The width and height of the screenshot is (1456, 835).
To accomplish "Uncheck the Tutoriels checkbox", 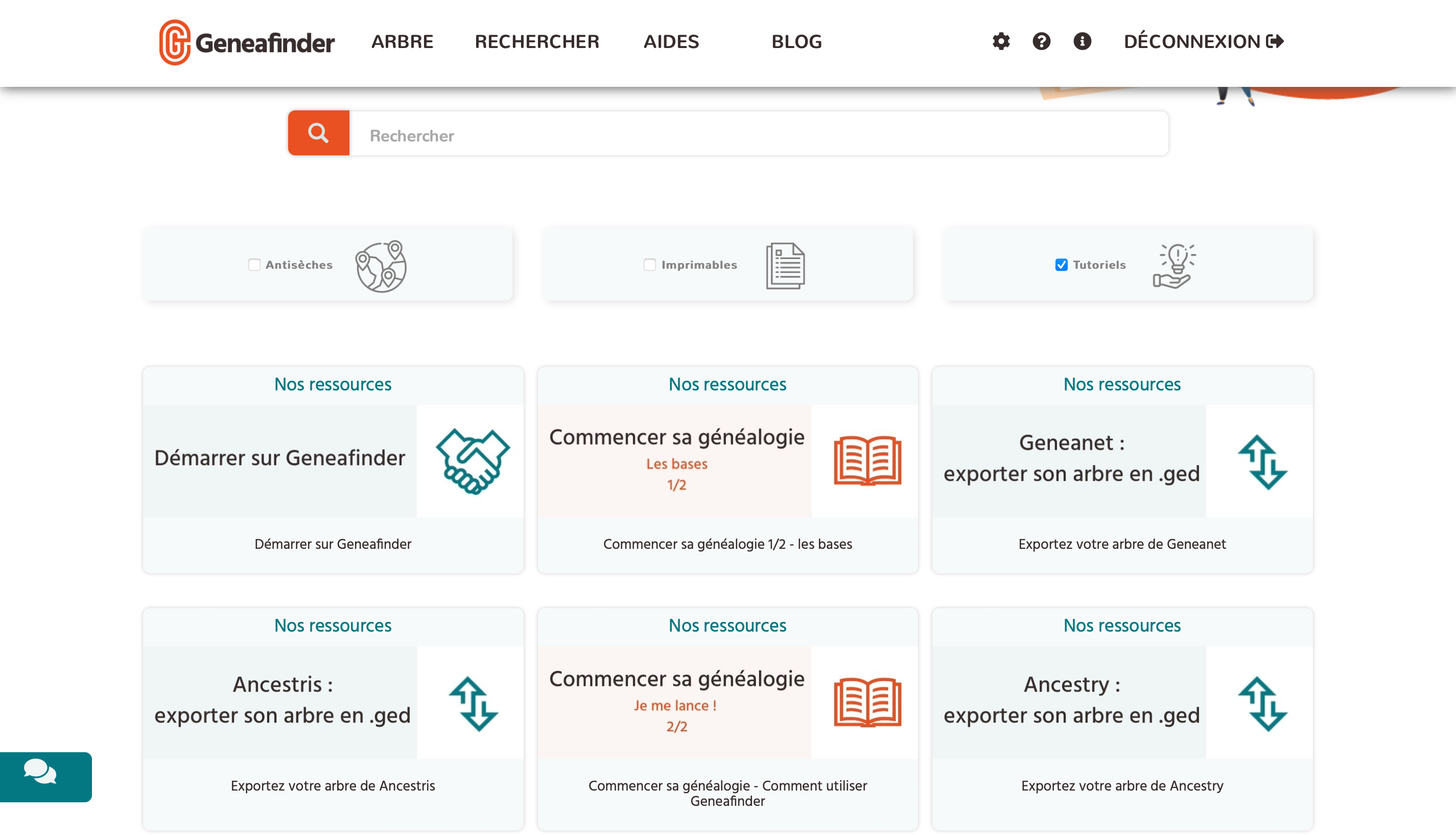I will (1062, 265).
